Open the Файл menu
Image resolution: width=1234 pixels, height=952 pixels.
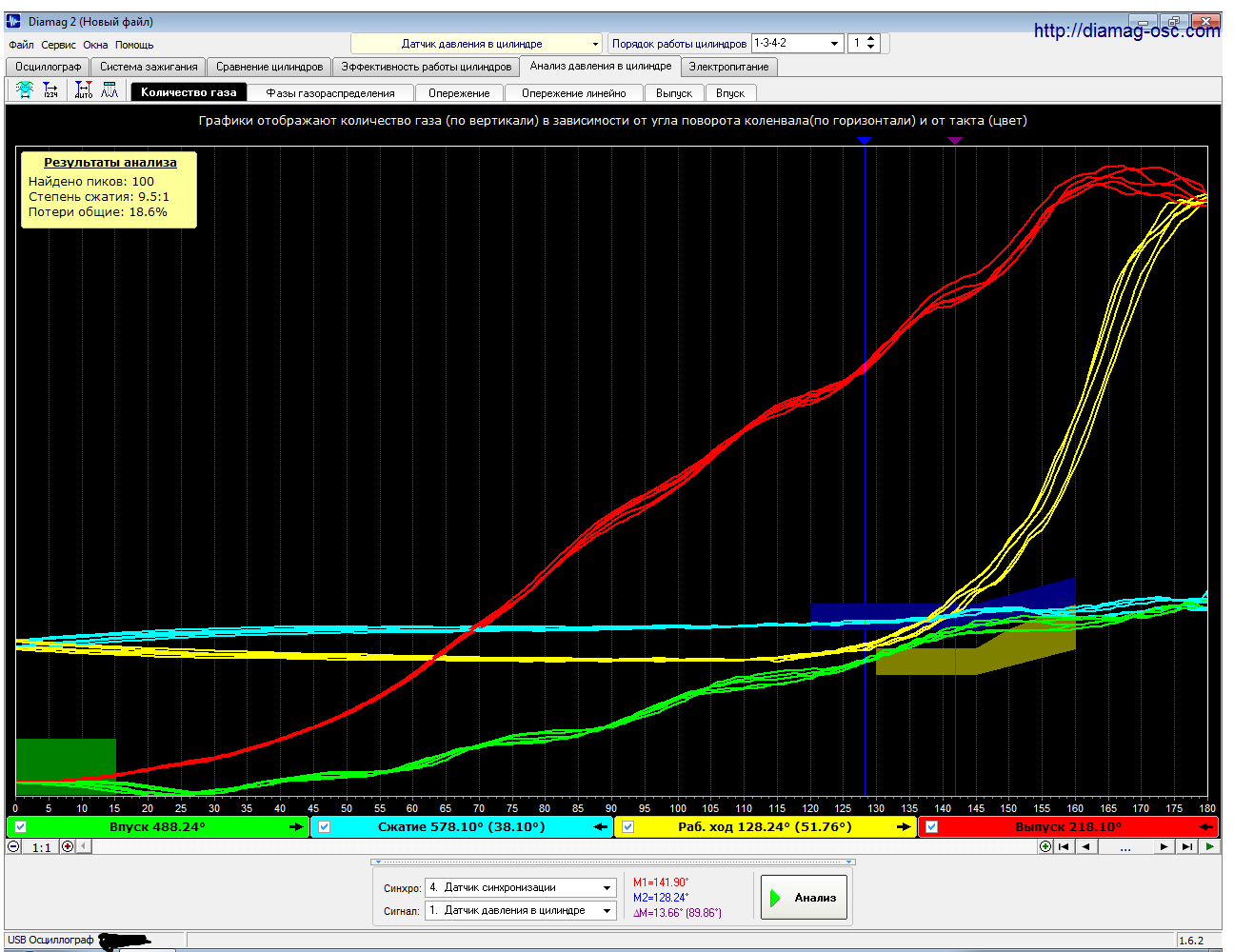tap(21, 45)
